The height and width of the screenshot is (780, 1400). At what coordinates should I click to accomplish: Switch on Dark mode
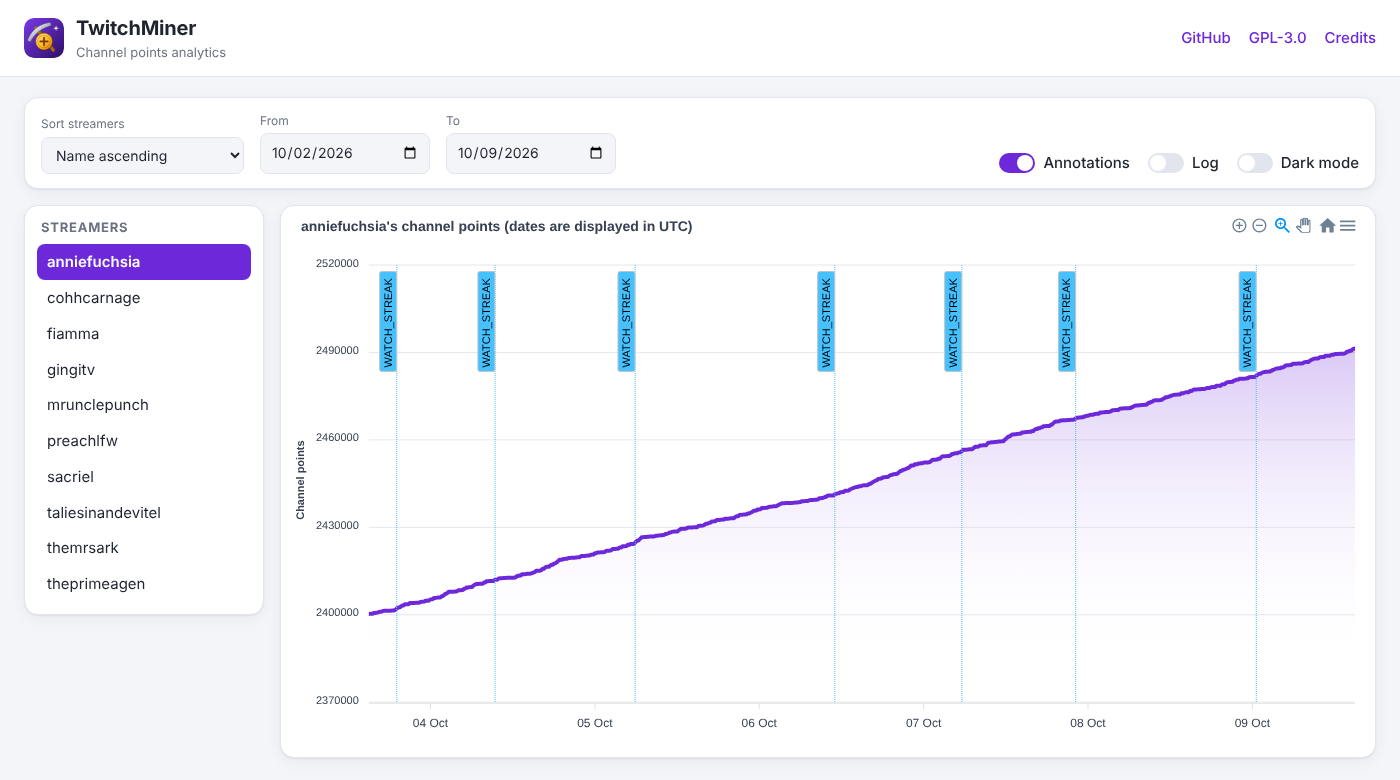pos(1255,163)
